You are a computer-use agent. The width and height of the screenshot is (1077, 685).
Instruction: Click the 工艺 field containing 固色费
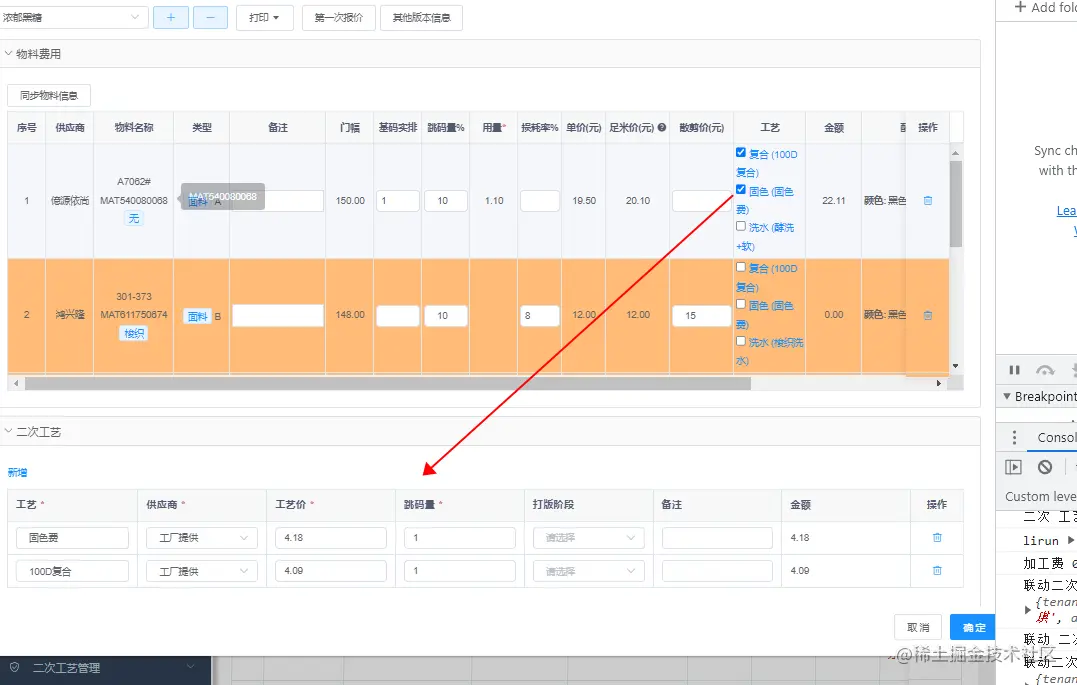click(72, 538)
